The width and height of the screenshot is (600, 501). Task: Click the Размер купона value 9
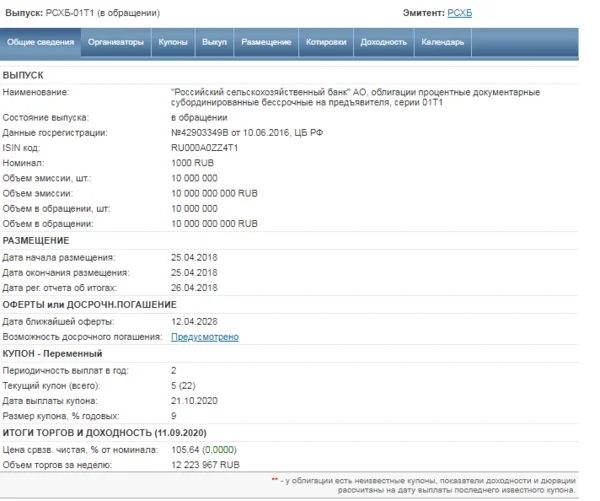[174, 416]
